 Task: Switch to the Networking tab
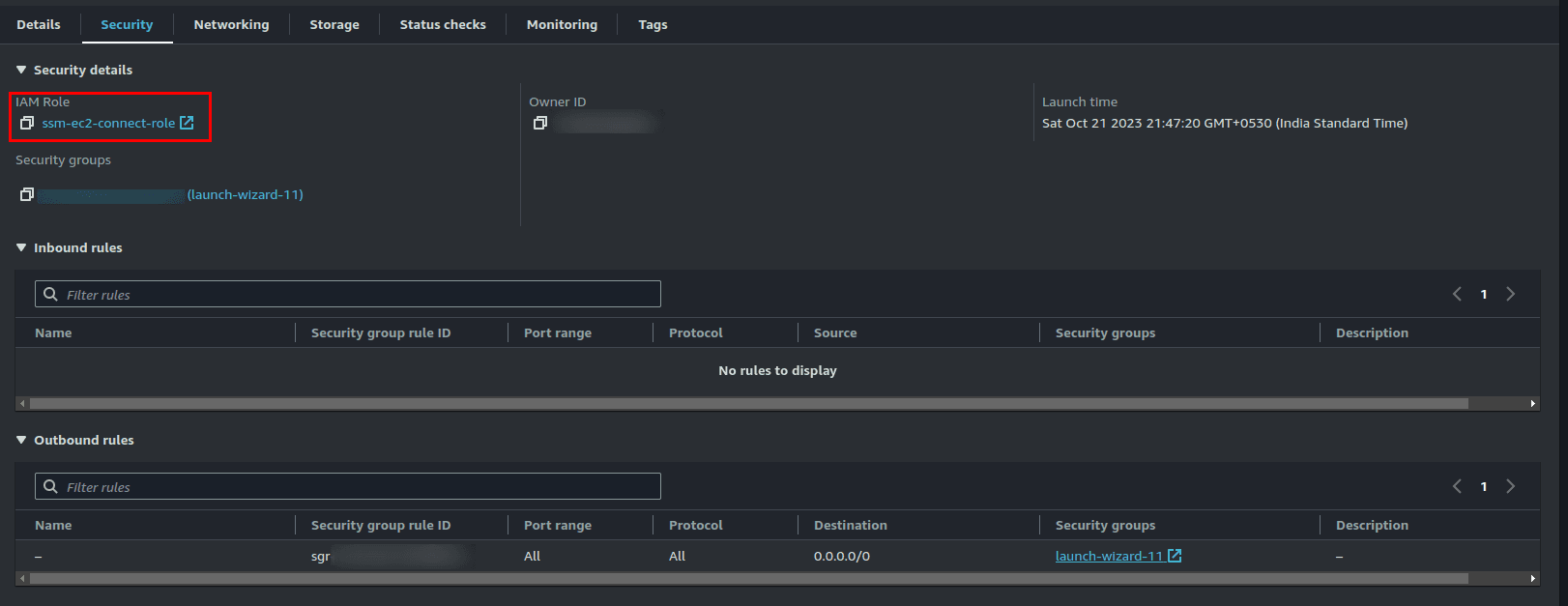231,24
